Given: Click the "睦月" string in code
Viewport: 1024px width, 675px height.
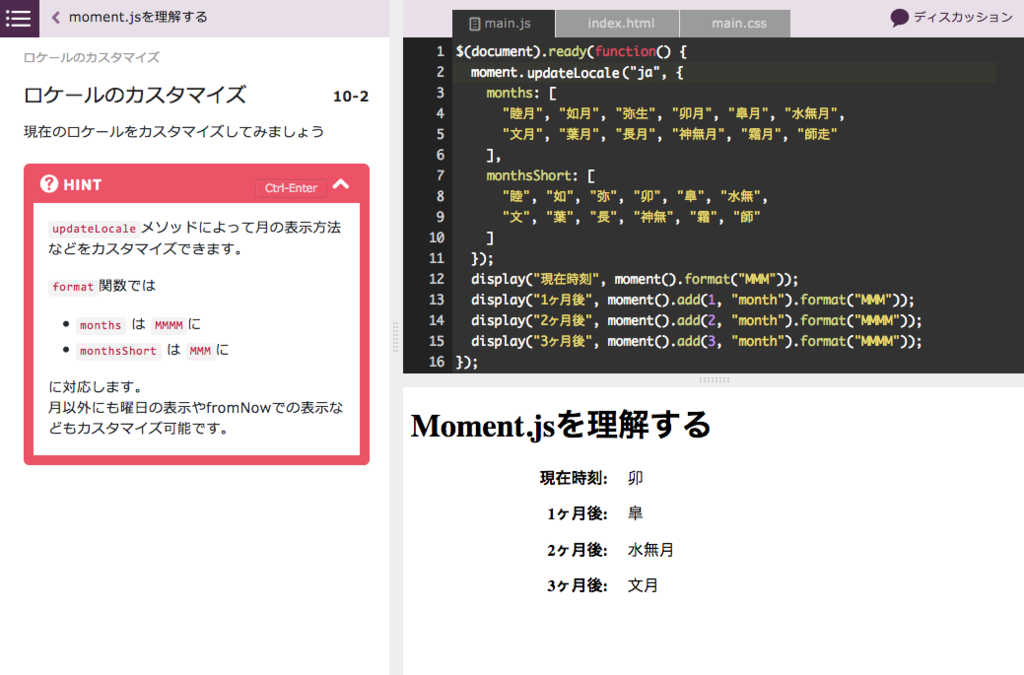Looking at the screenshot, I should [x=522, y=114].
